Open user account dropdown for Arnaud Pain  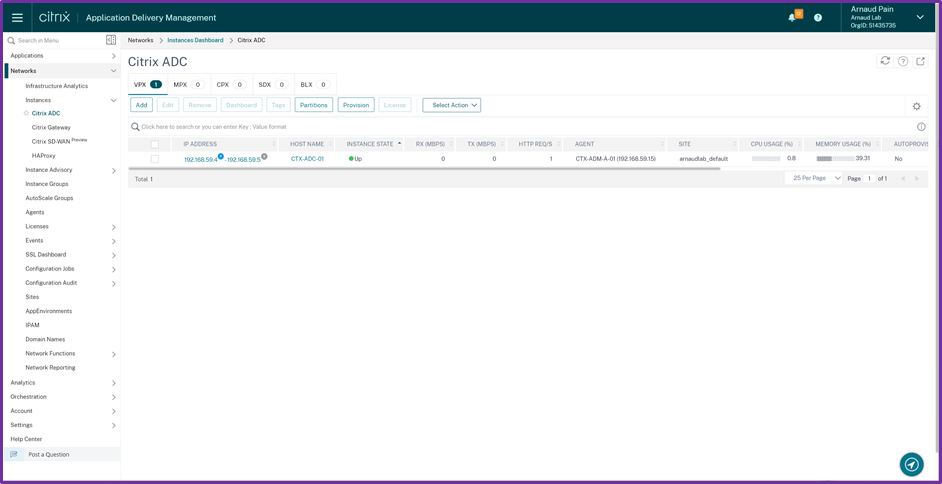pyautogui.click(x=920, y=17)
